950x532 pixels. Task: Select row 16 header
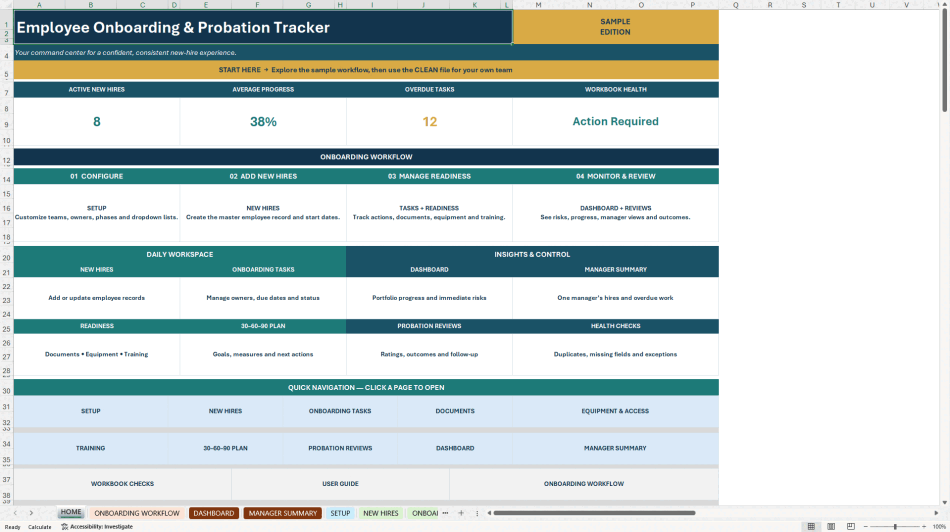[x=7, y=208]
